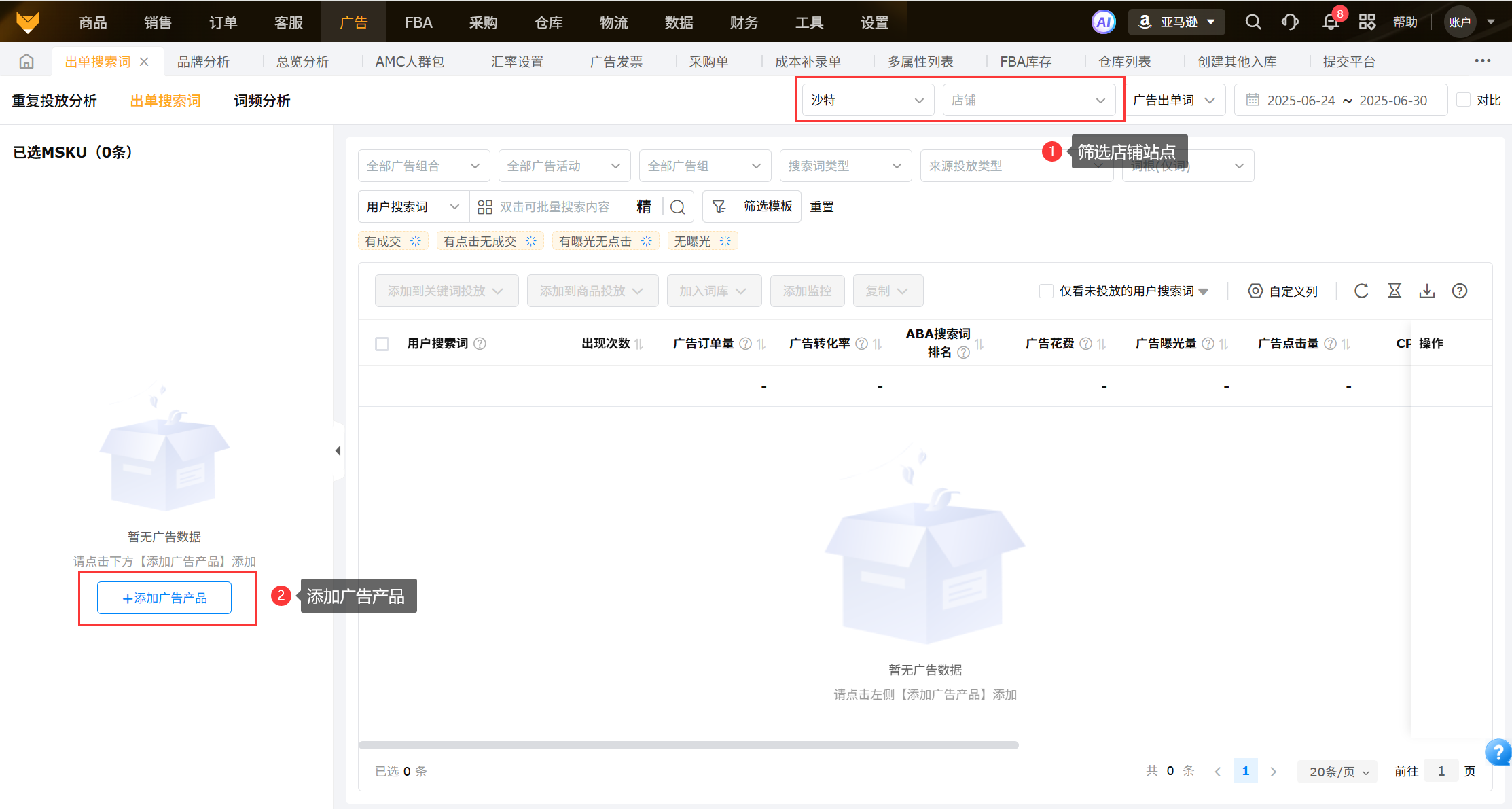Screen dimensions: 1512x809
Task: Expand the 全部广告组合 dropdown
Action: [423, 166]
